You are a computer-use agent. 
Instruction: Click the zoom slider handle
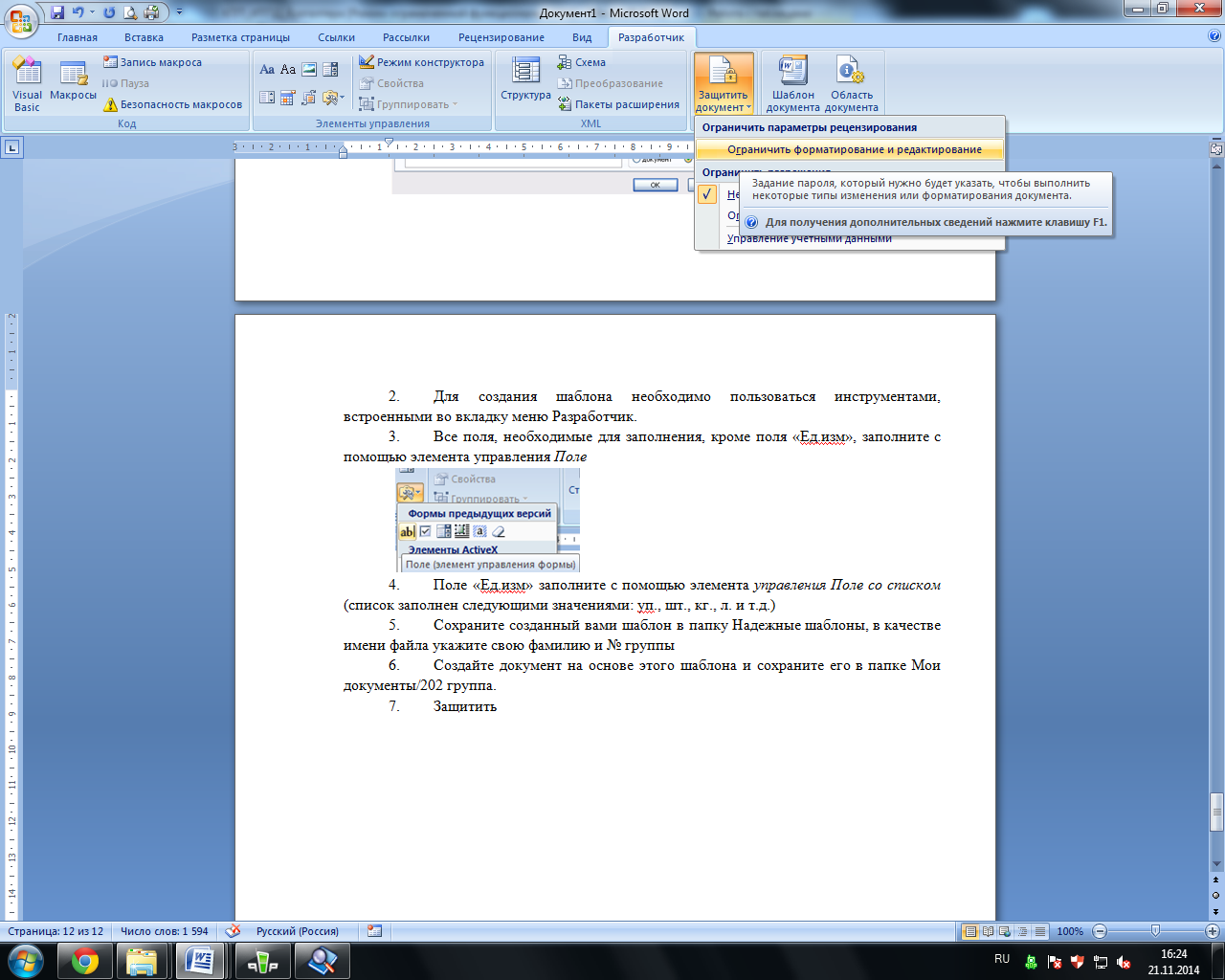coord(1155,931)
